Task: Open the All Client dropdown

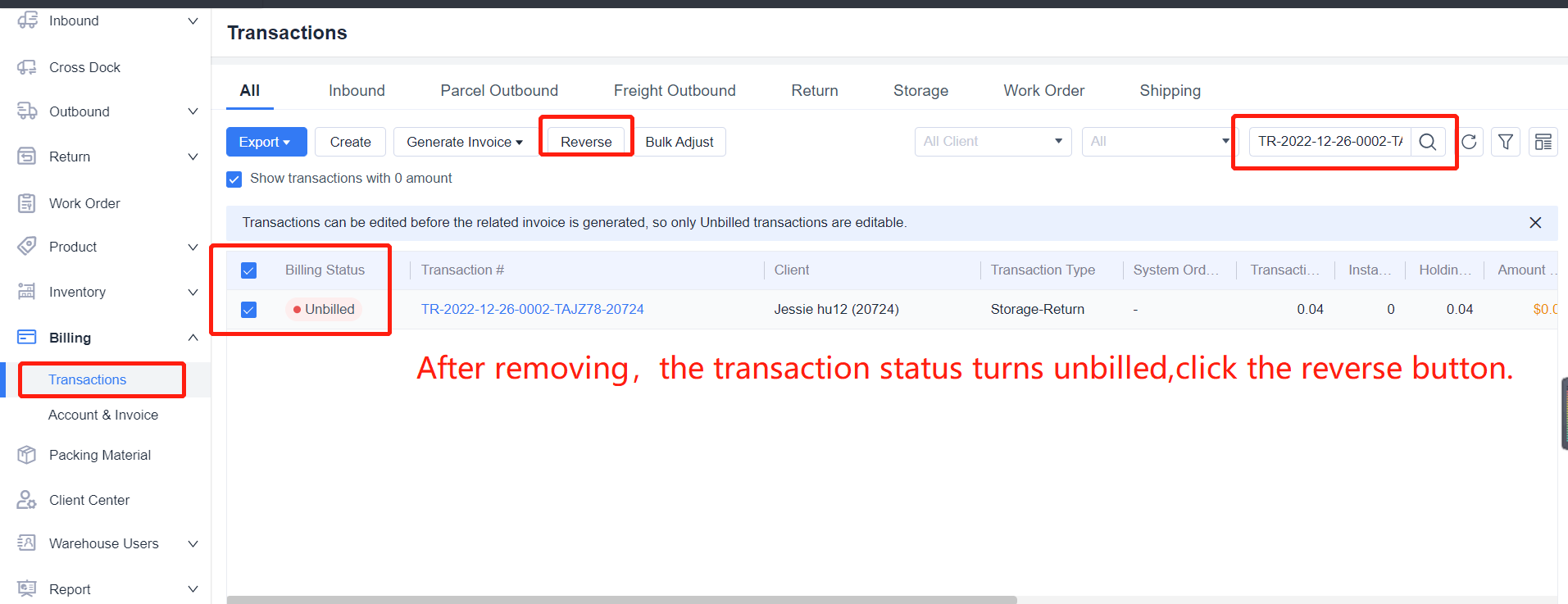Action: 993,142
